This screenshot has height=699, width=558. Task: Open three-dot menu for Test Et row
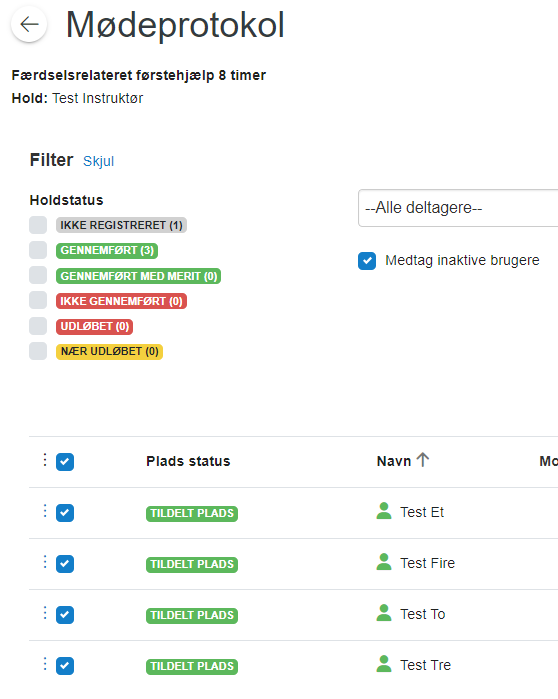(x=45, y=511)
